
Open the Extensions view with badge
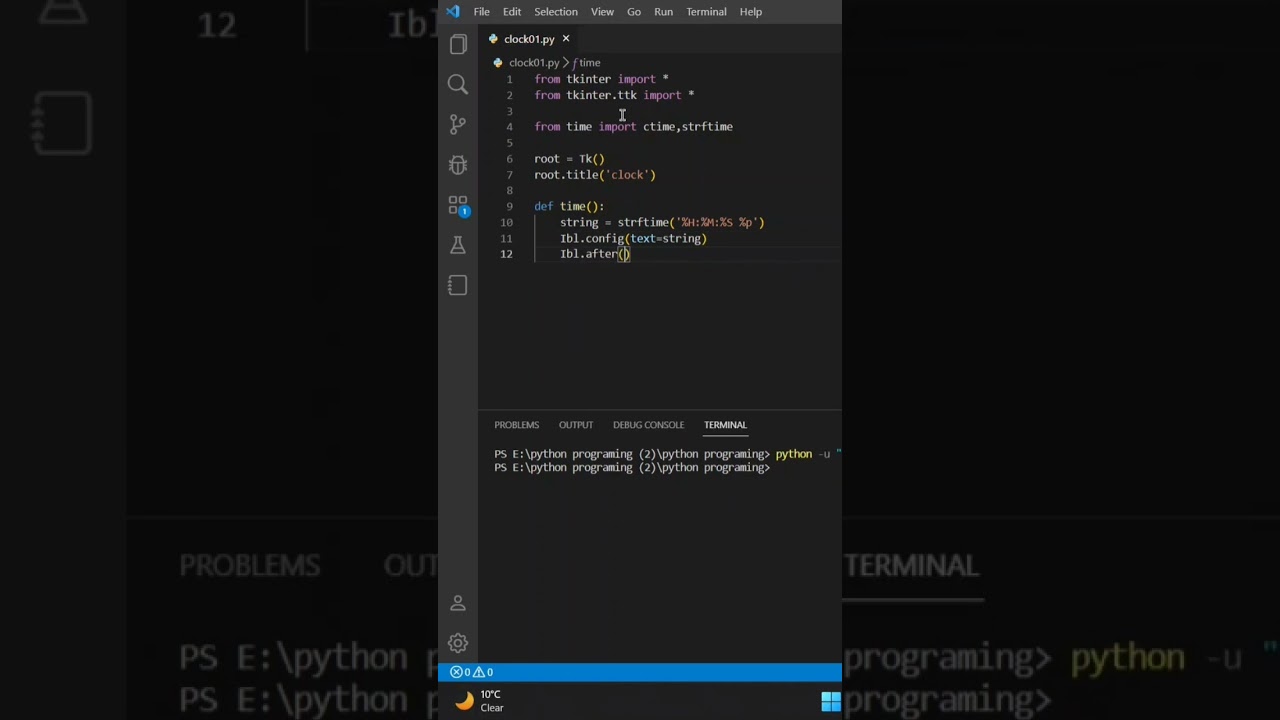point(458,206)
